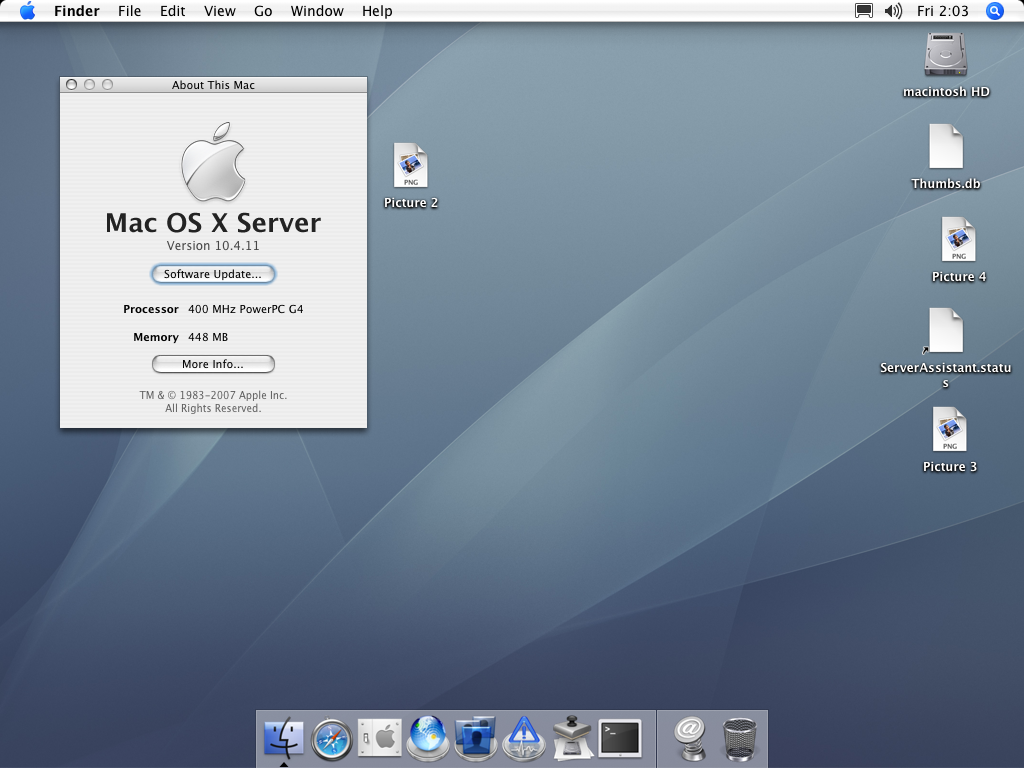
Task: Open the Go menu
Action: coord(263,11)
